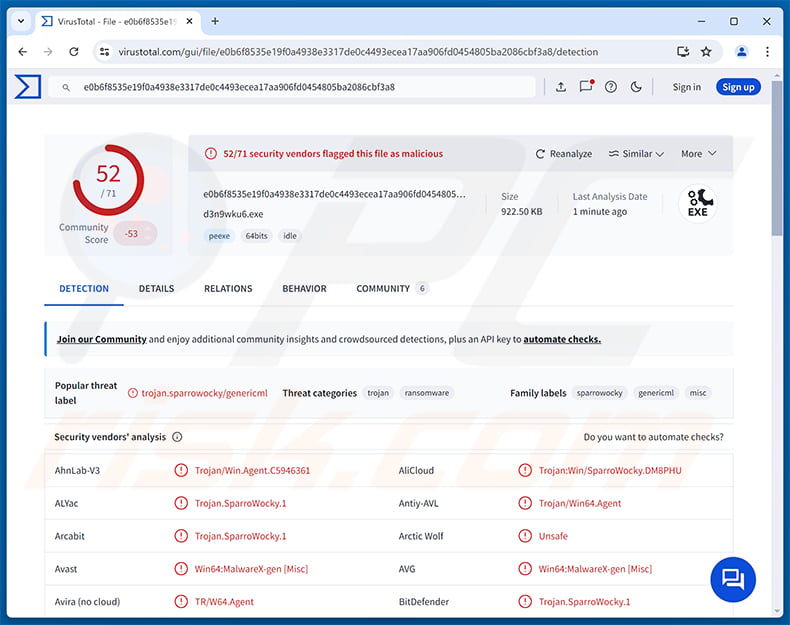Open the help question mark icon

(x=611, y=87)
